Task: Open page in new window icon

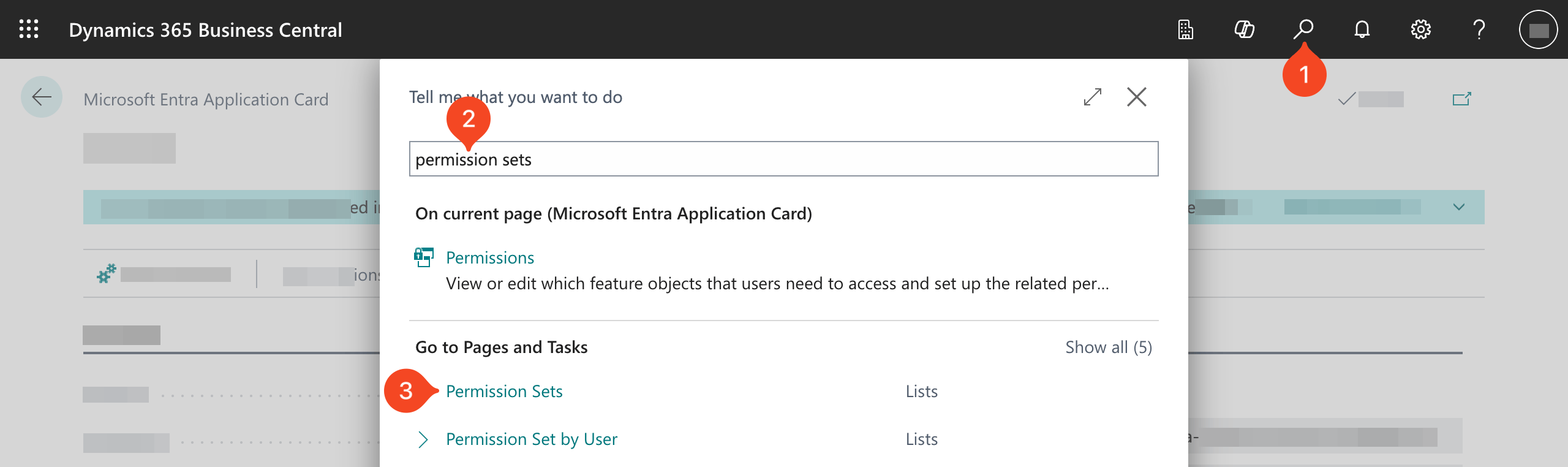Action: [1462, 99]
